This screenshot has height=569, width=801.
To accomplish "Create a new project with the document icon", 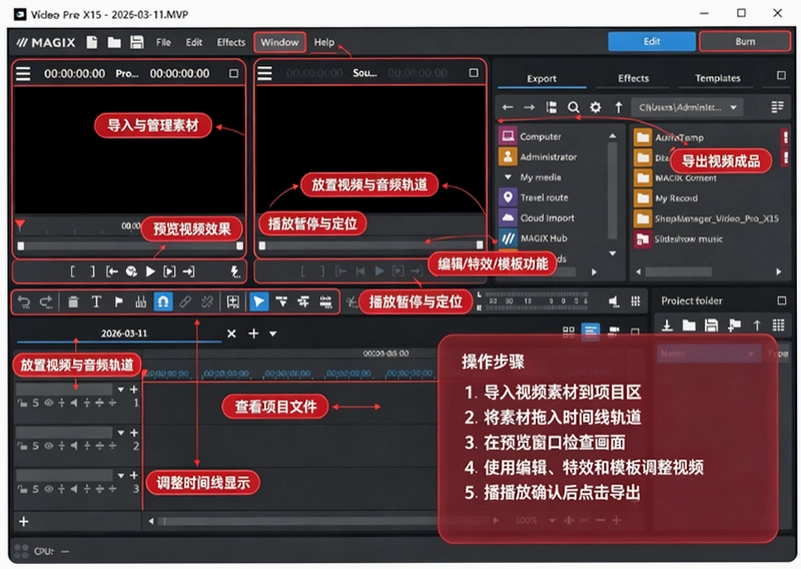I will 91,42.
